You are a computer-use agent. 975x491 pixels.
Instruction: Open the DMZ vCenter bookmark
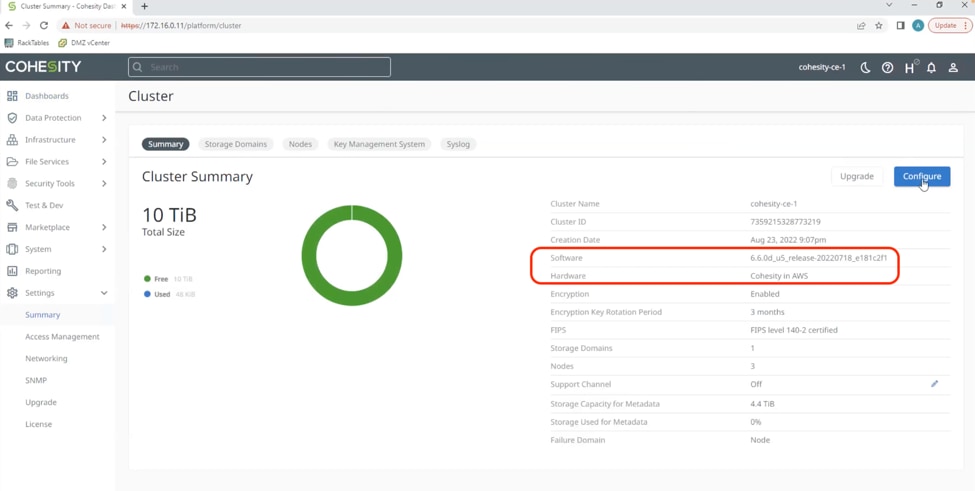[84, 43]
